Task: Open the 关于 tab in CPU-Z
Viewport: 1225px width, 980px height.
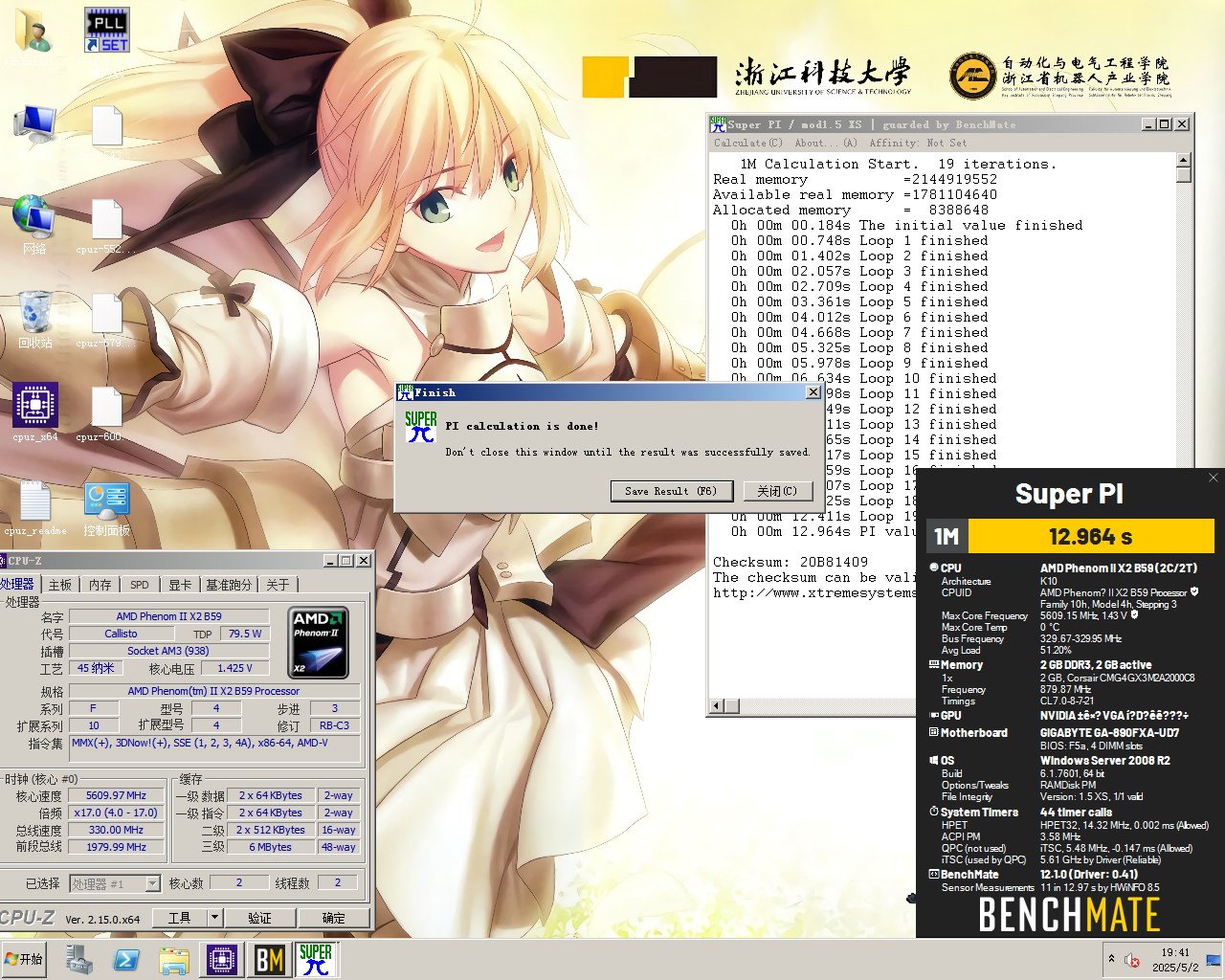Action: click(278, 585)
